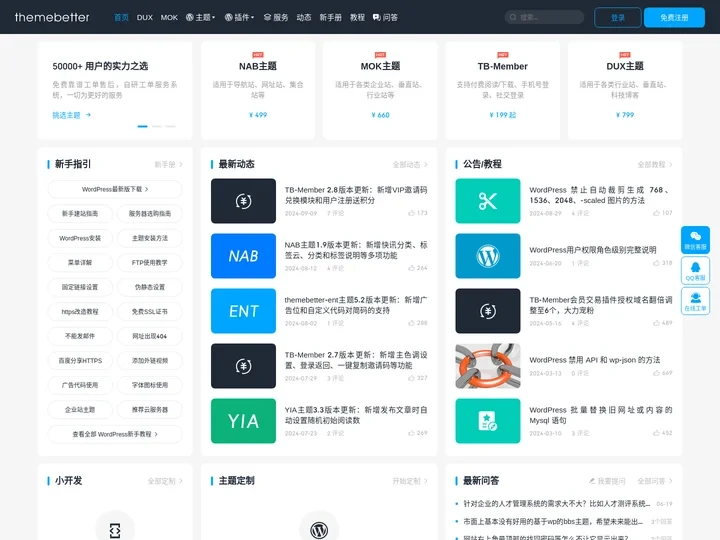Open WeChat customer service widget
Image resolution: width=720 pixels, height=540 pixels.
click(695, 240)
